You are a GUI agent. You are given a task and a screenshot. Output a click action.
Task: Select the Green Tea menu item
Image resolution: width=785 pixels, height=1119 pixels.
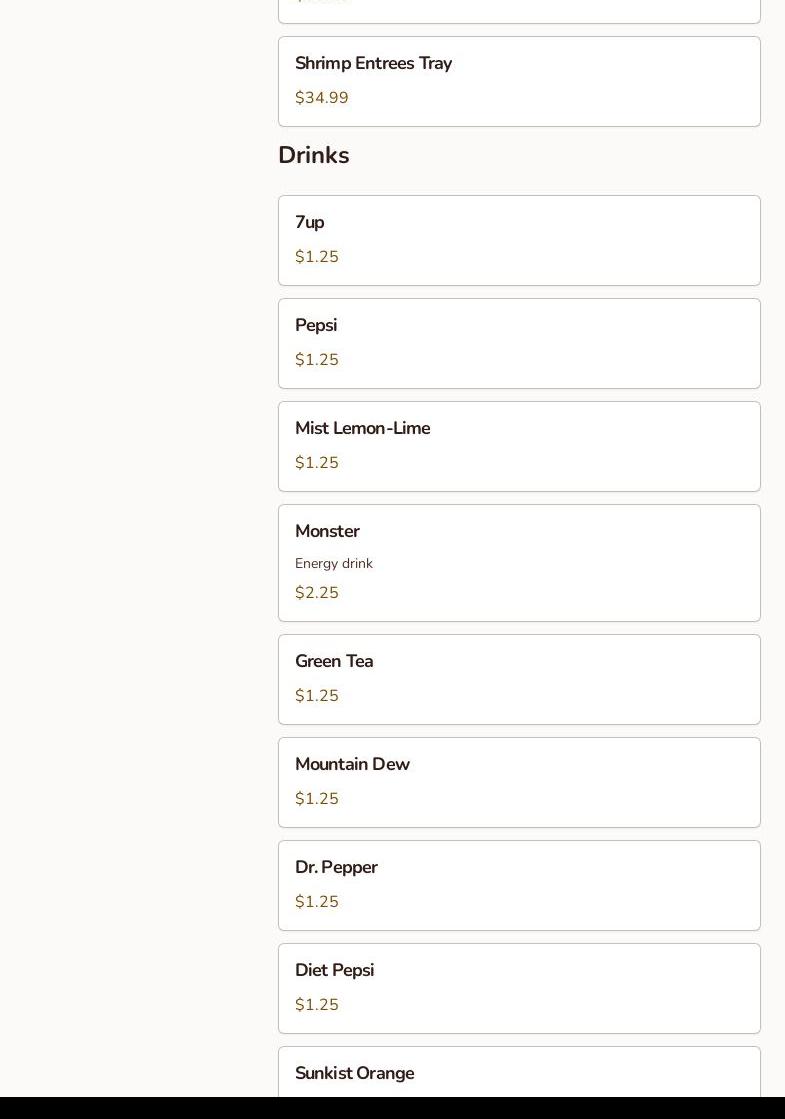coord(518,679)
